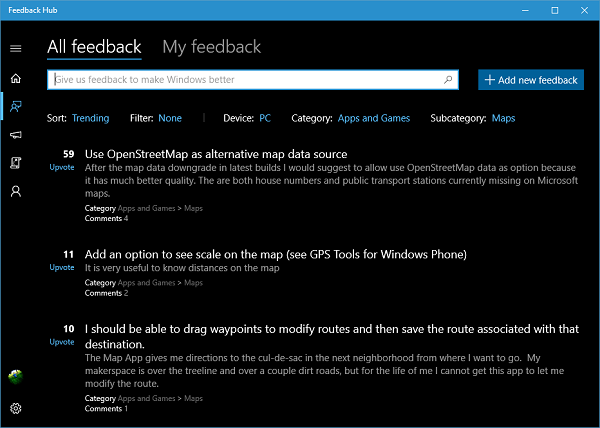Close the Feedback Hub window

pos(584,10)
